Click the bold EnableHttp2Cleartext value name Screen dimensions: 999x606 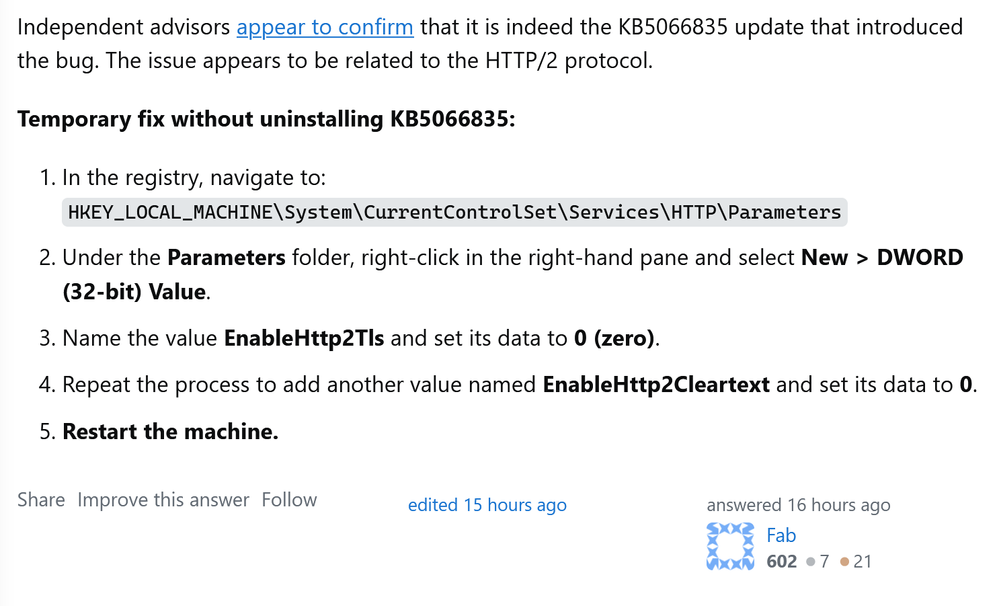pos(656,384)
